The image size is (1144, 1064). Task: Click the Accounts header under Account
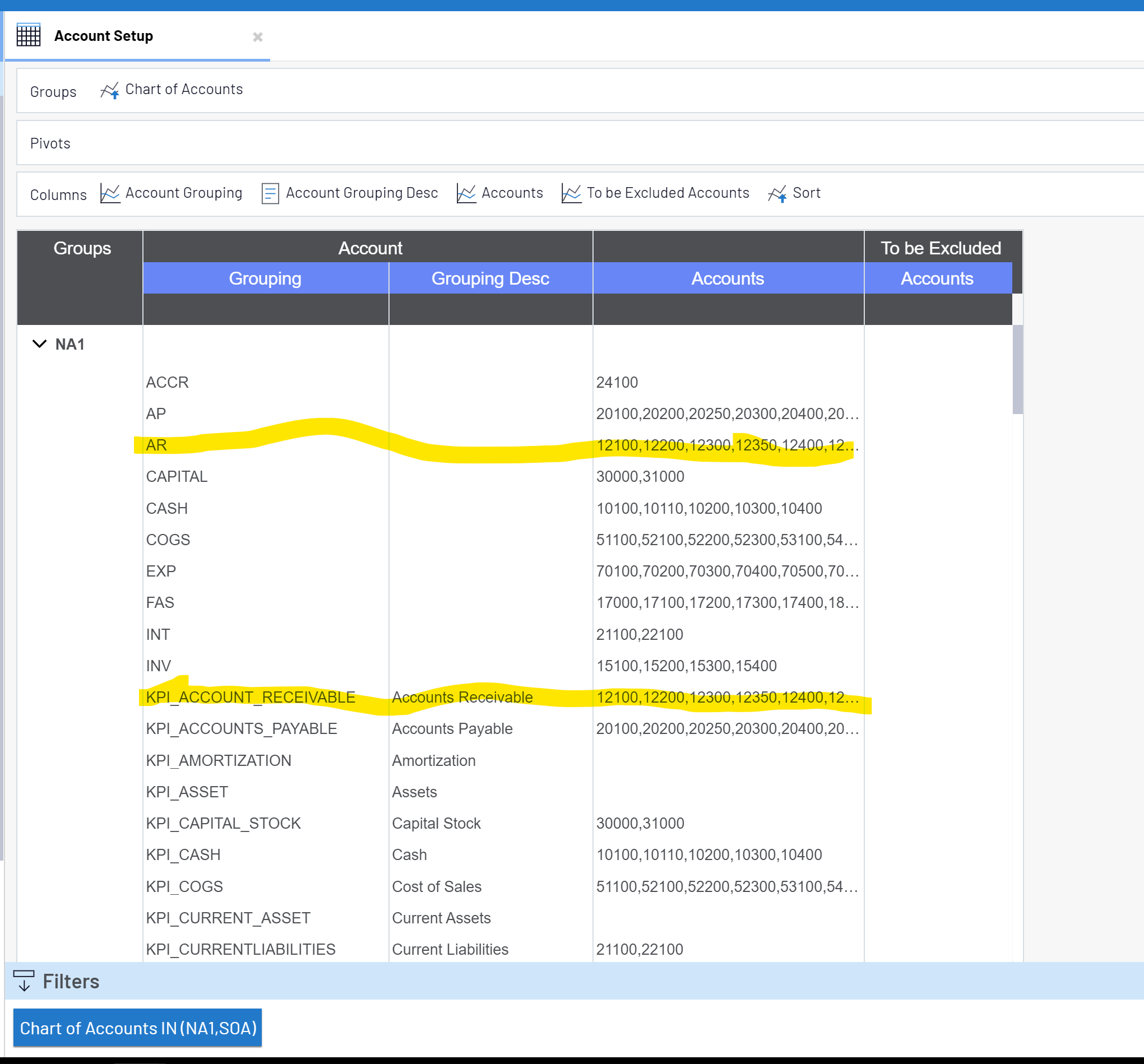728,278
